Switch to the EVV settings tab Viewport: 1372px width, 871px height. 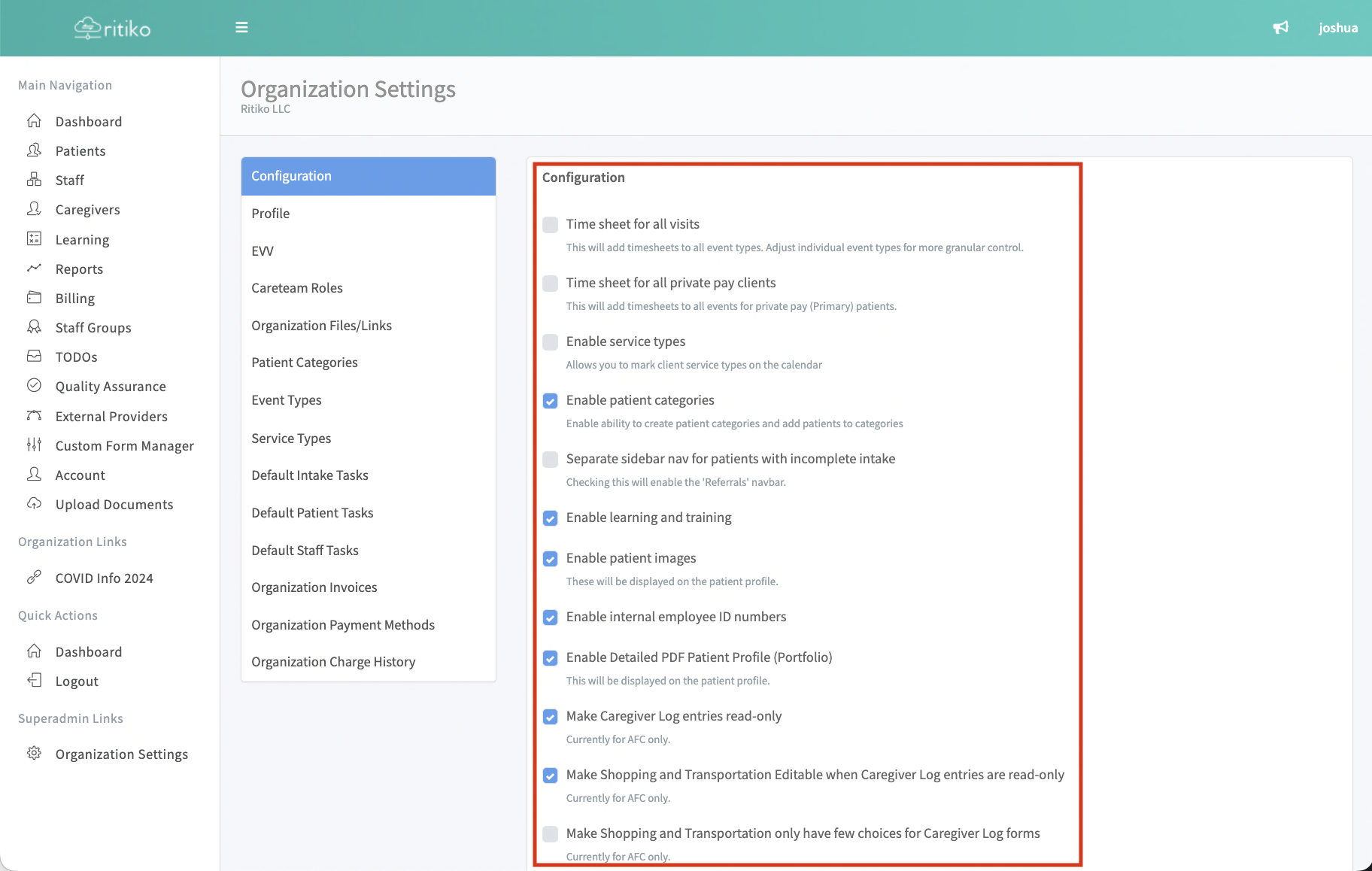pyautogui.click(x=263, y=251)
